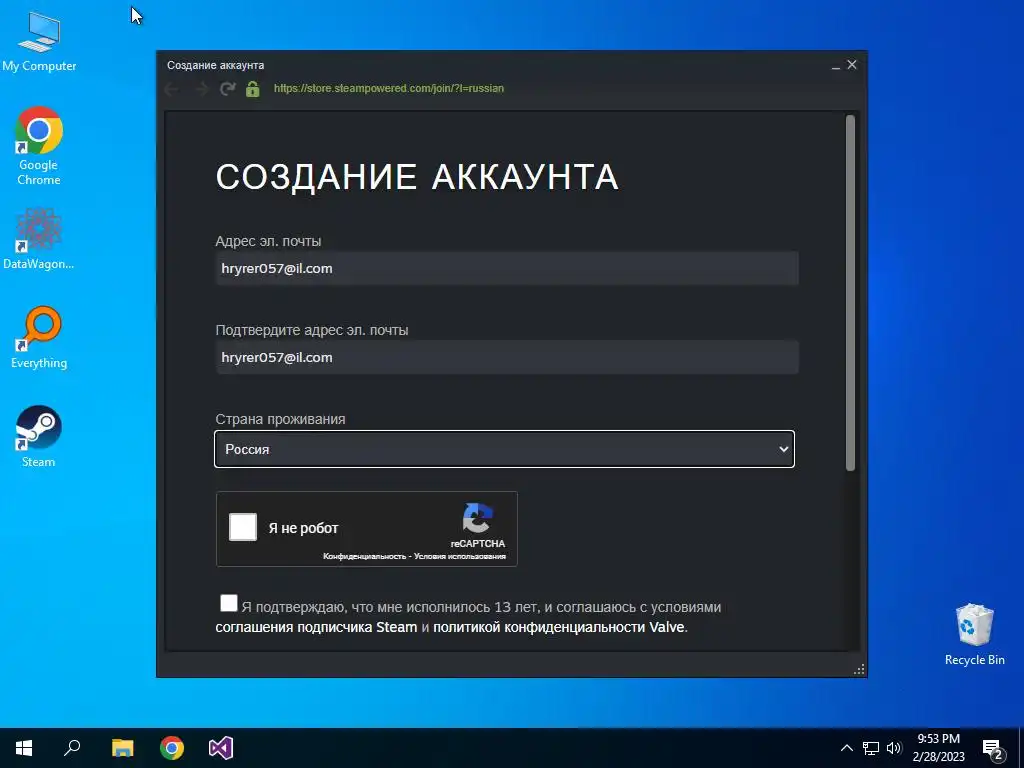The image size is (1024, 768).
Task: Show hidden system tray icons
Action: coord(846,748)
